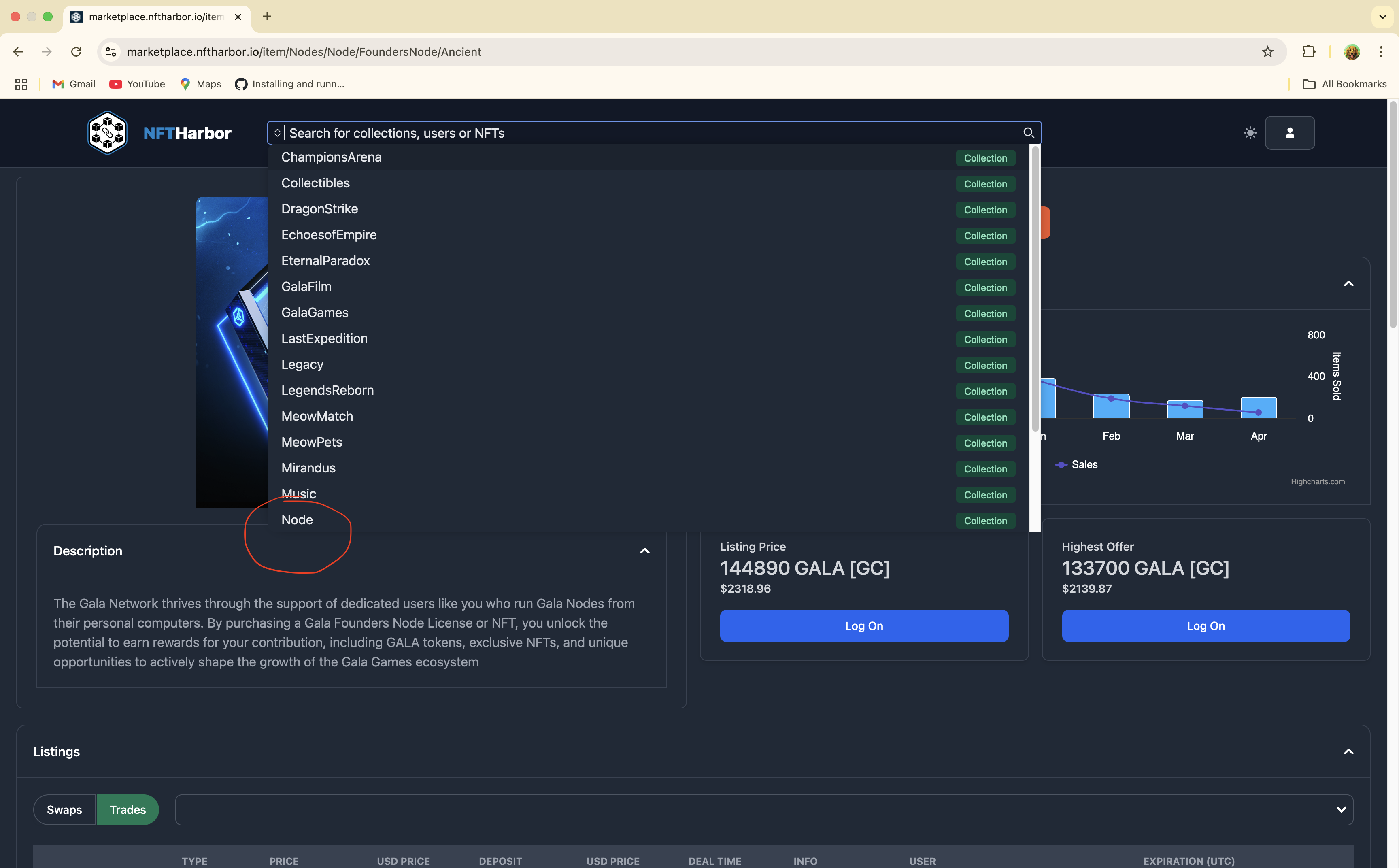The image size is (1399, 868).
Task: Click the Feb bar in sales chart
Action: point(1111,406)
